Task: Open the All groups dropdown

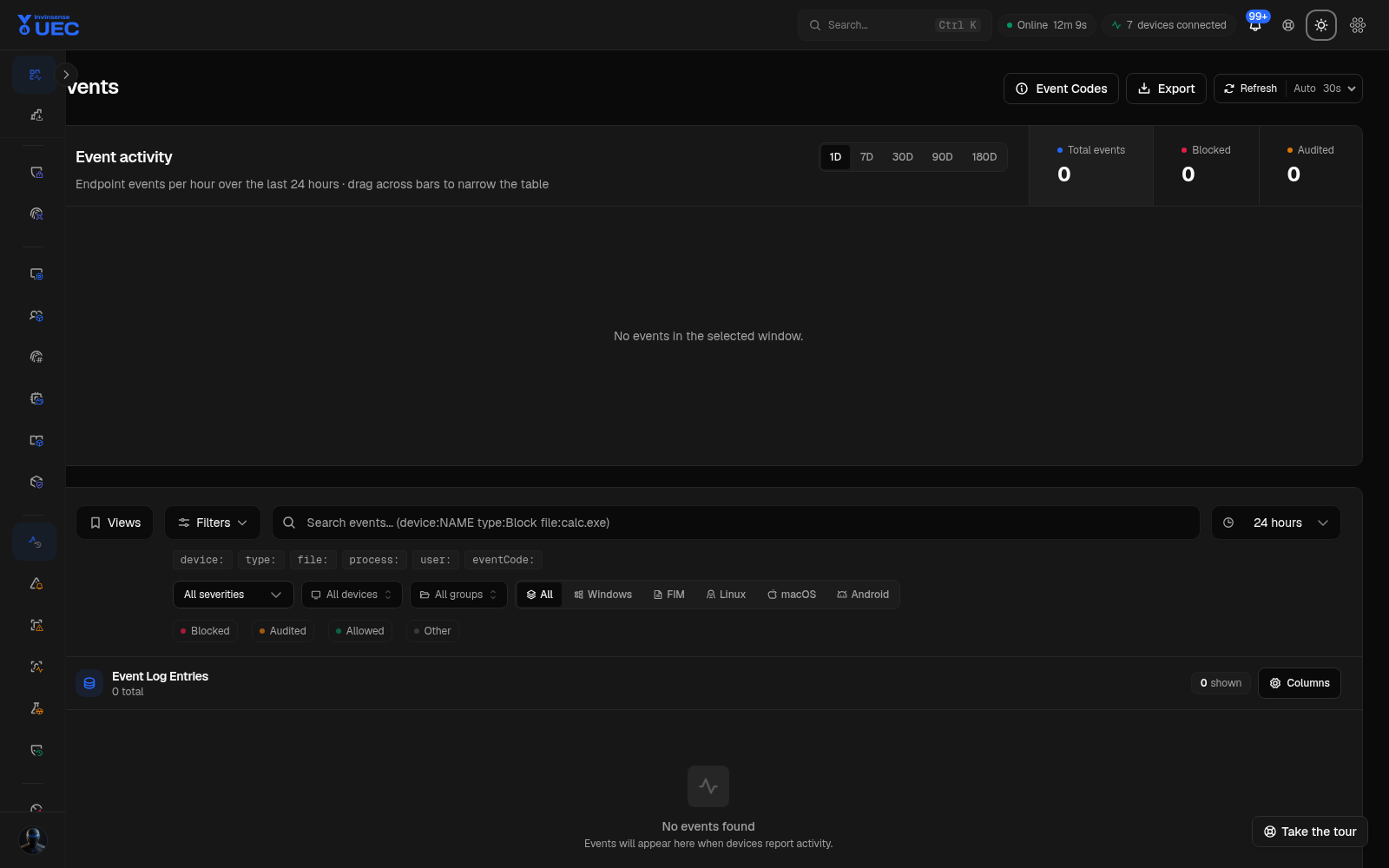Action: (458, 595)
